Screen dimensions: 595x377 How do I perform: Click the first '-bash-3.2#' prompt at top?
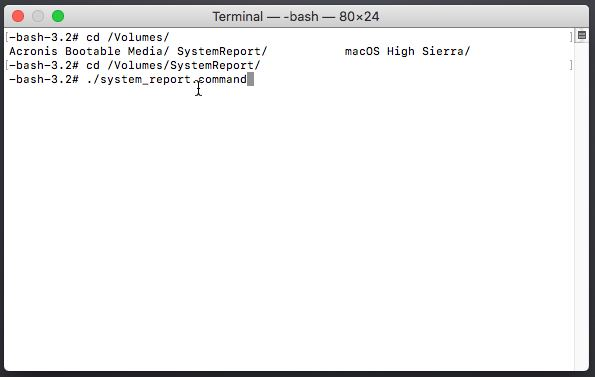44,37
